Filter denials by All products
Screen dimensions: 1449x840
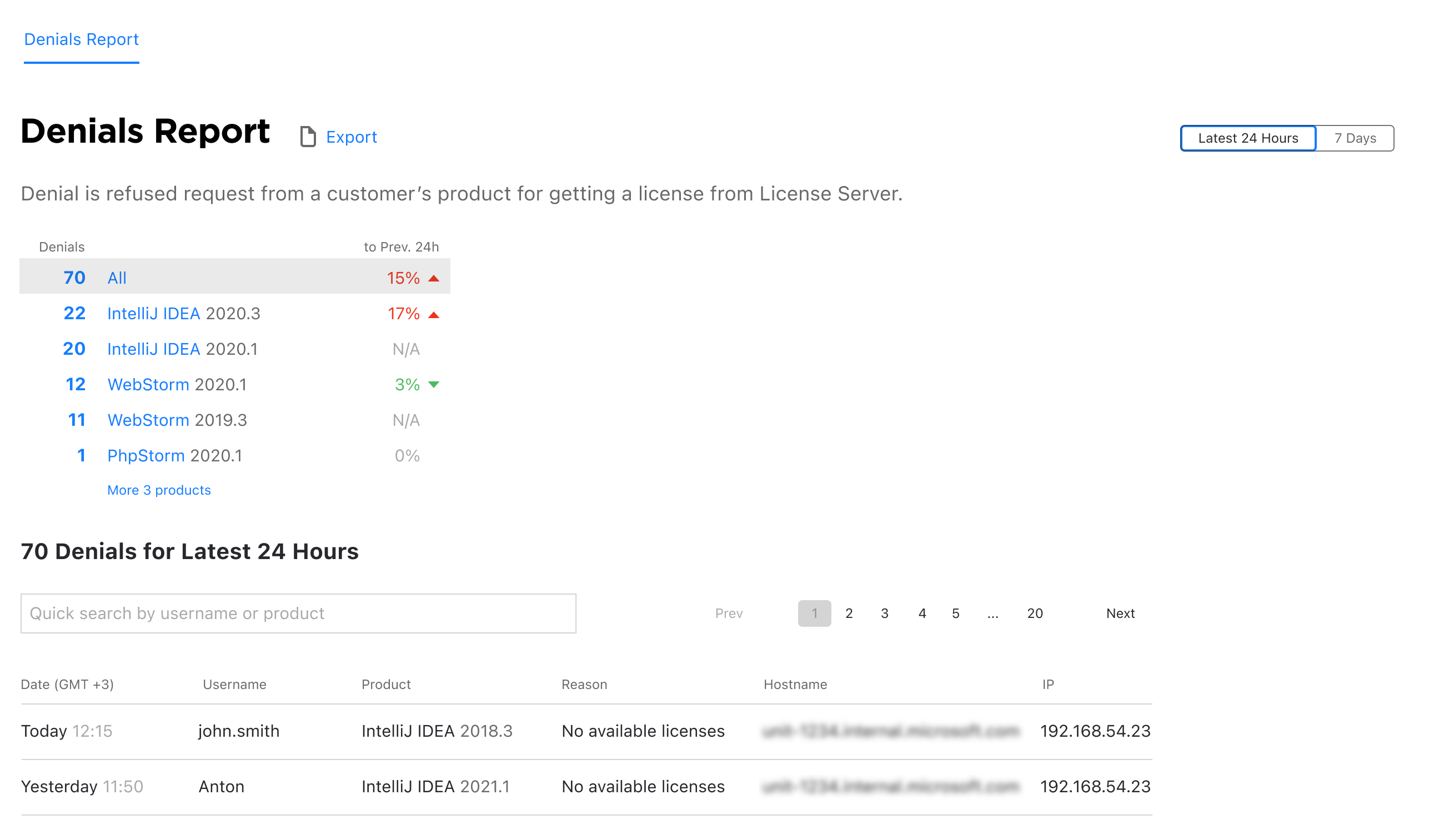[x=117, y=278]
